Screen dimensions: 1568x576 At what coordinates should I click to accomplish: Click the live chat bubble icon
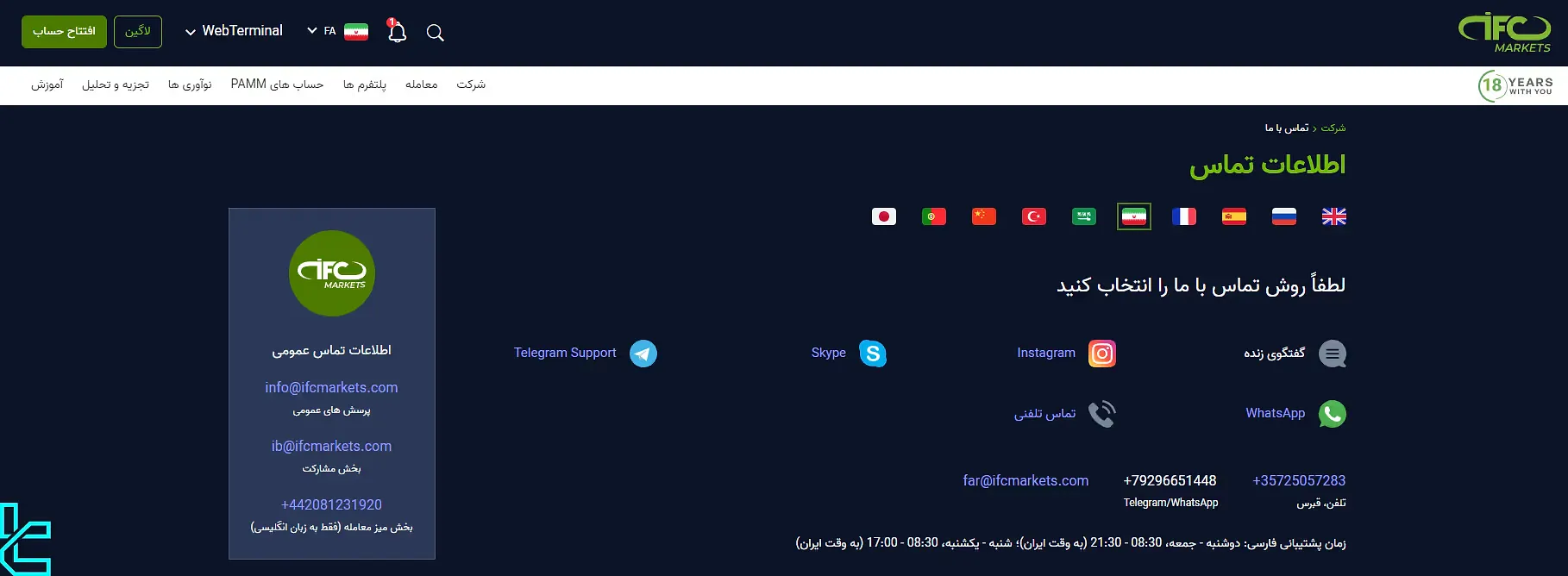[1333, 354]
